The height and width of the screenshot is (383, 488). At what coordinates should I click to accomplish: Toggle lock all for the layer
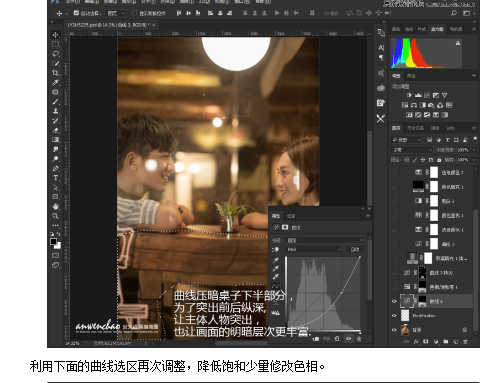(x=439, y=160)
